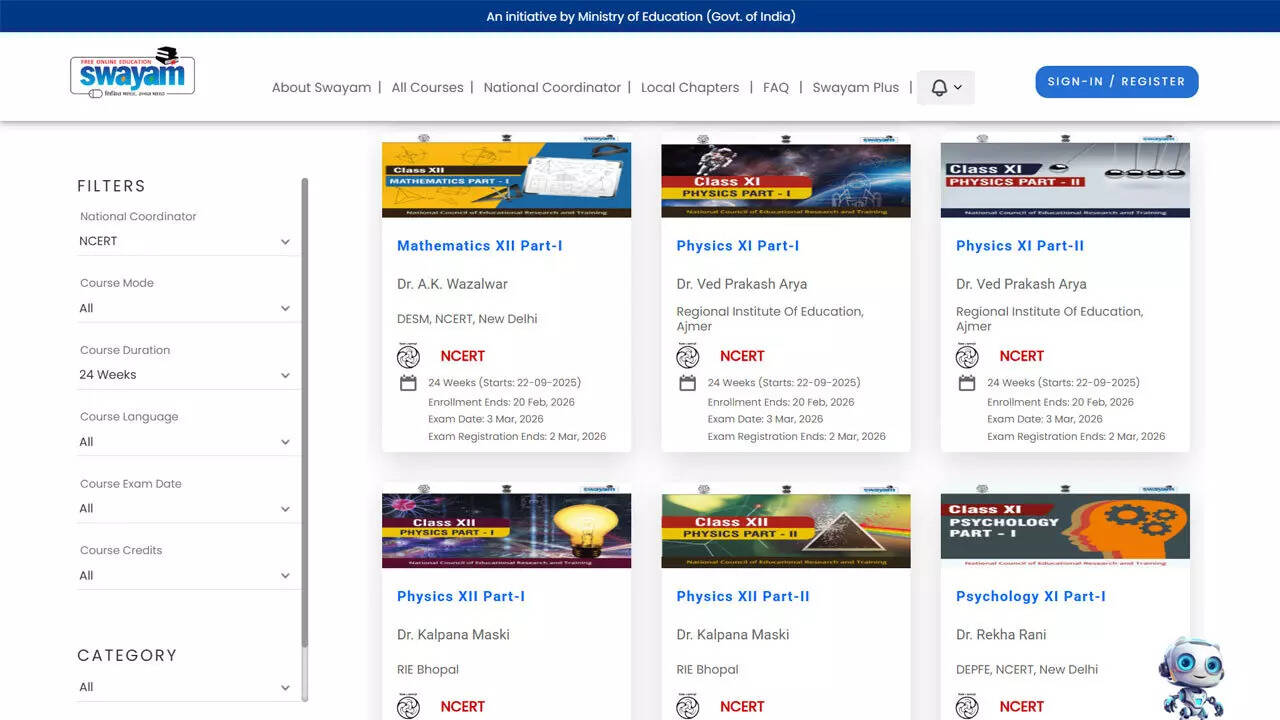Click the Swayam logo in header

coord(132,73)
